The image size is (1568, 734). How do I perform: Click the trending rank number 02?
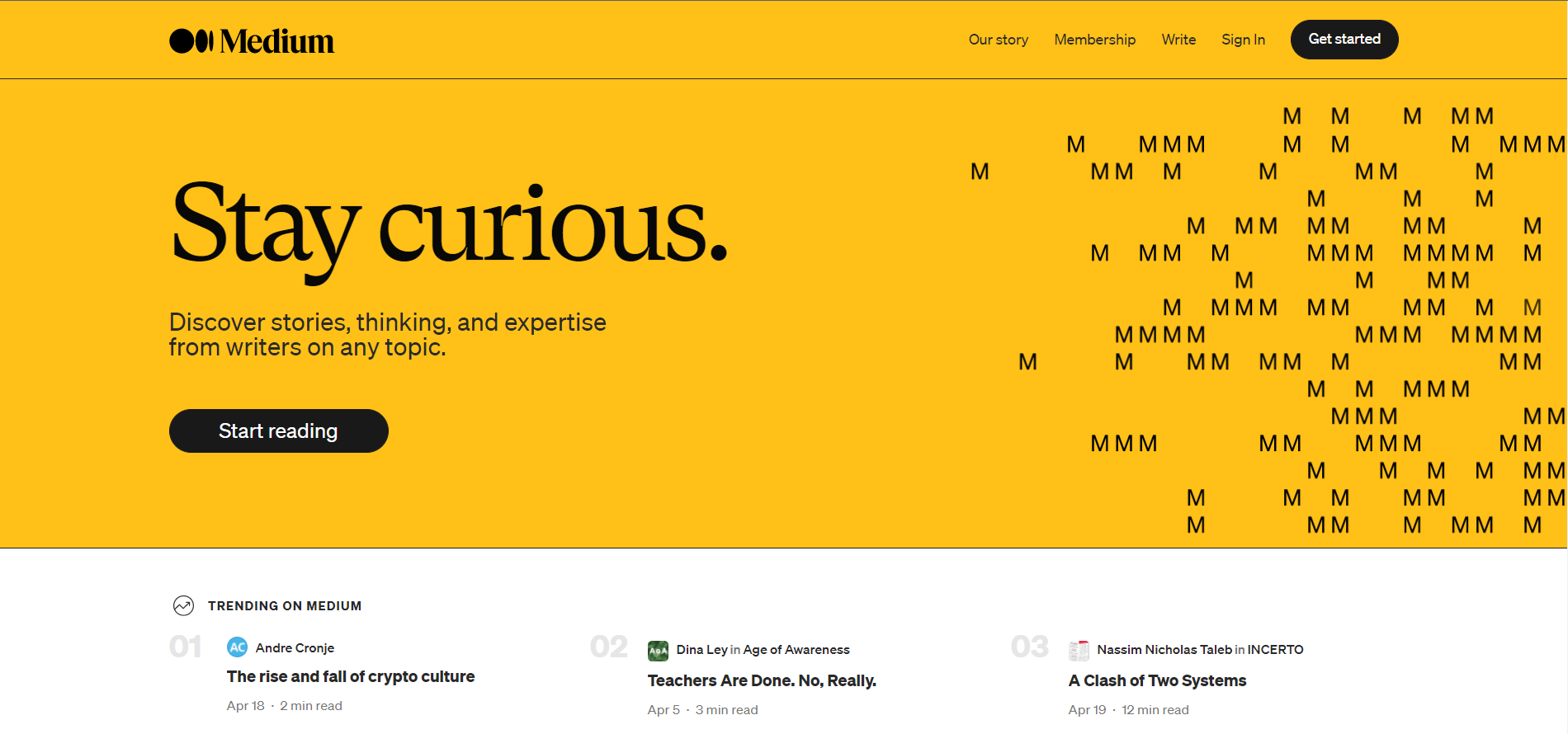pyautogui.click(x=609, y=647)
